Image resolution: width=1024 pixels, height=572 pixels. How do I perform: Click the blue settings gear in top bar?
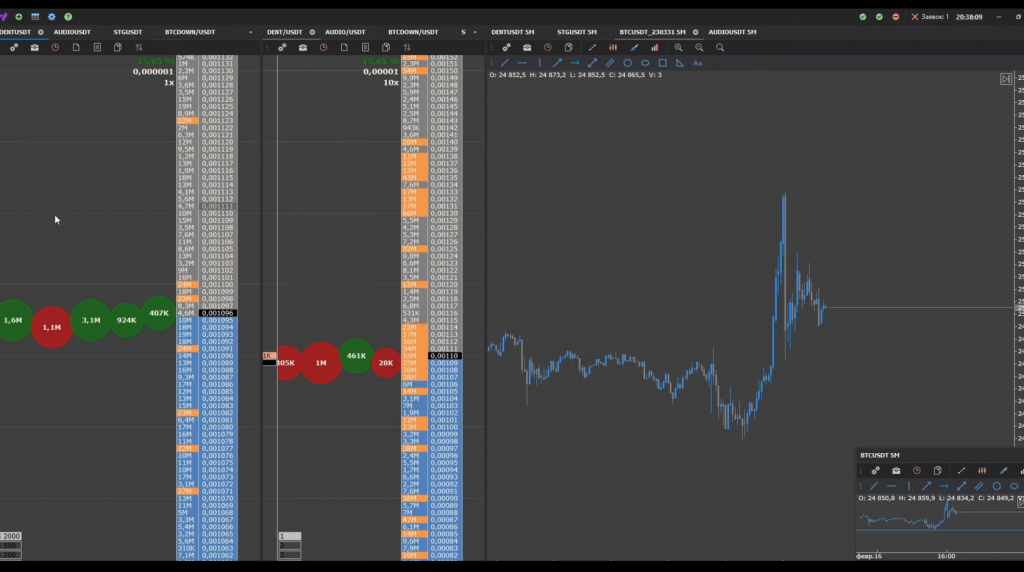[x=51, y=17]
